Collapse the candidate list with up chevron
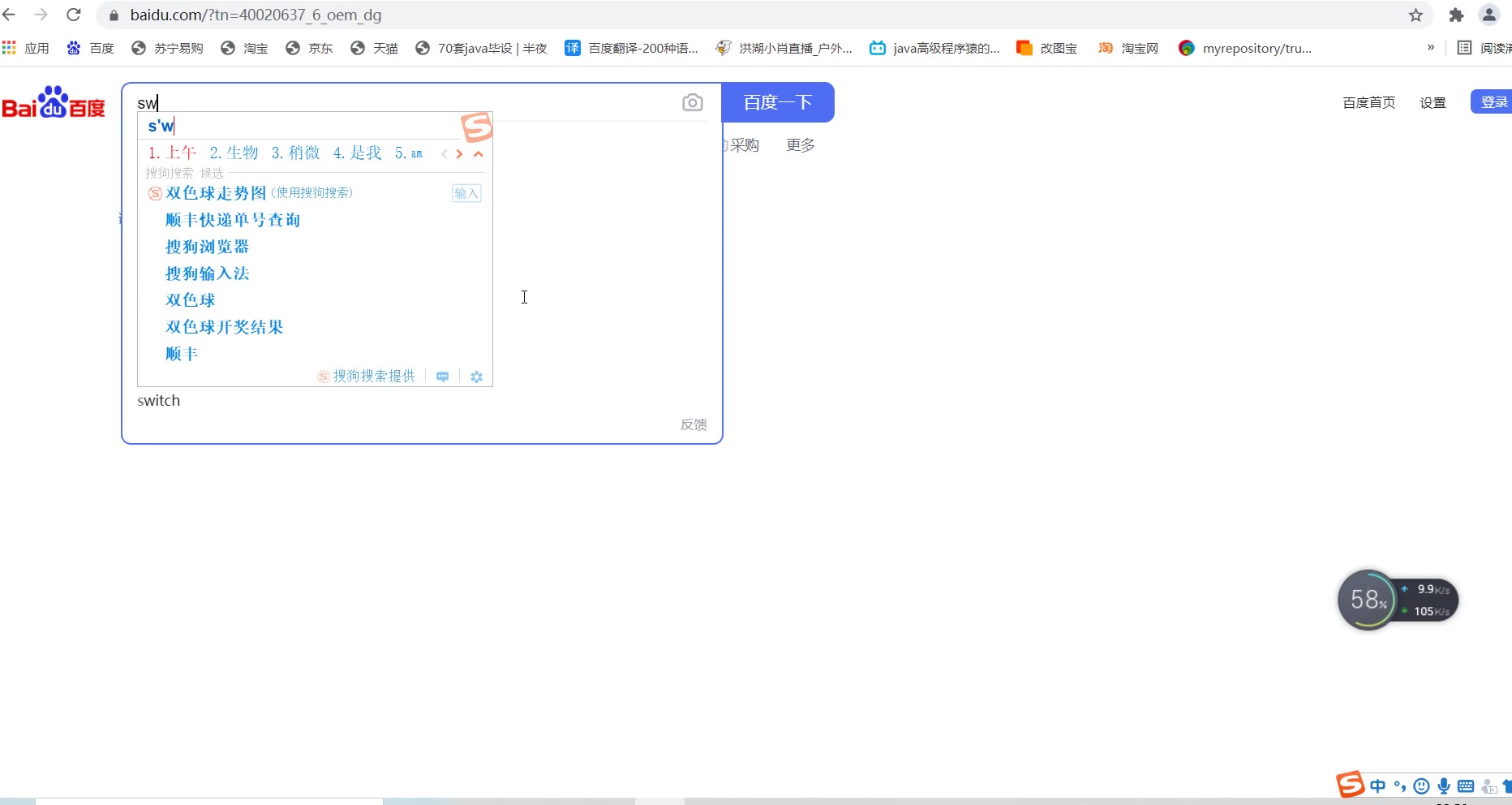 click(x=479, y=153)
